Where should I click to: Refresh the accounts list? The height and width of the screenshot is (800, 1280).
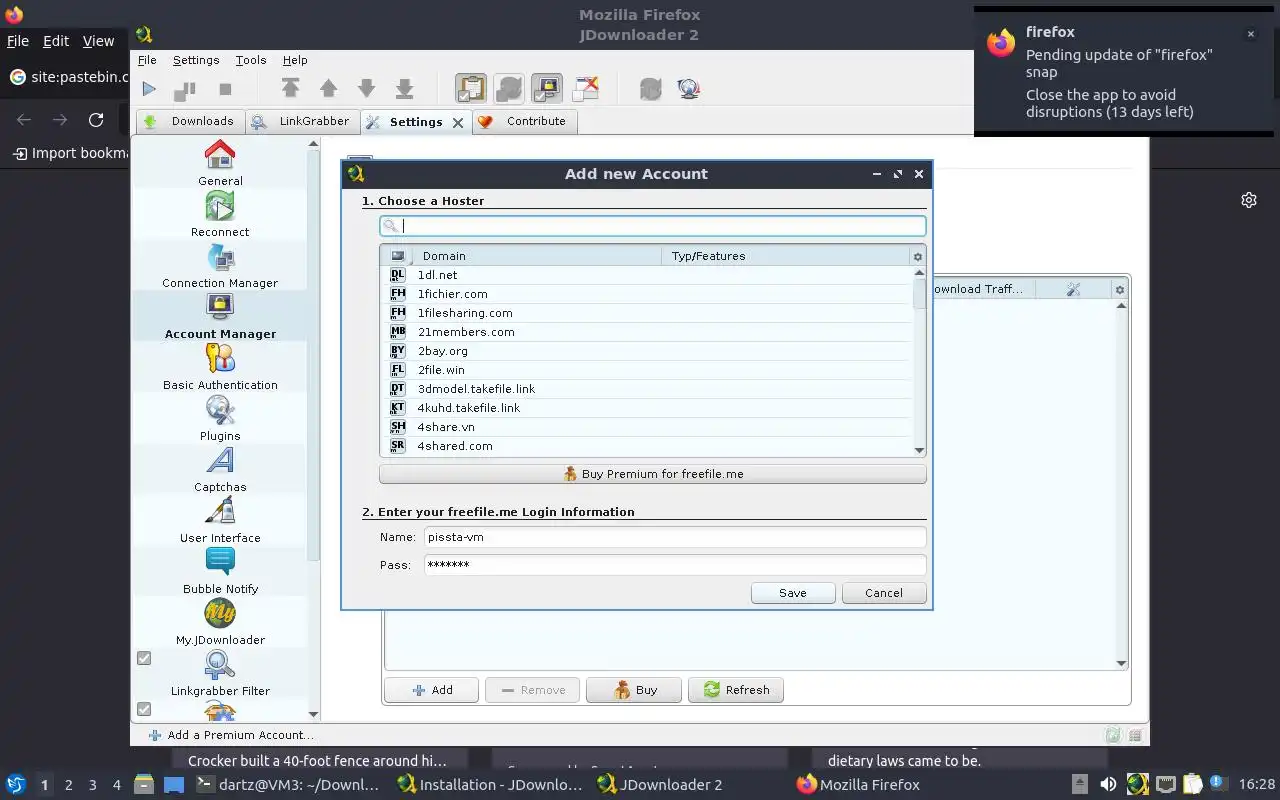tap(736, 690)
